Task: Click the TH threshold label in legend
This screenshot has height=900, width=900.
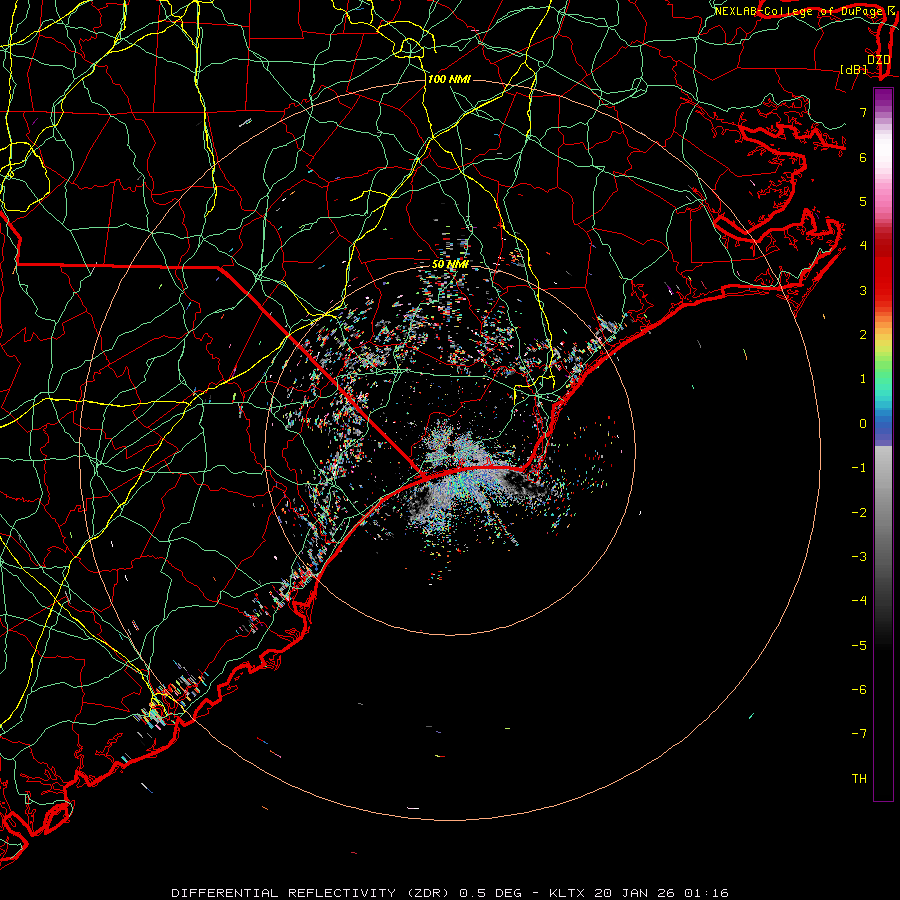Action: pos(859,779)
